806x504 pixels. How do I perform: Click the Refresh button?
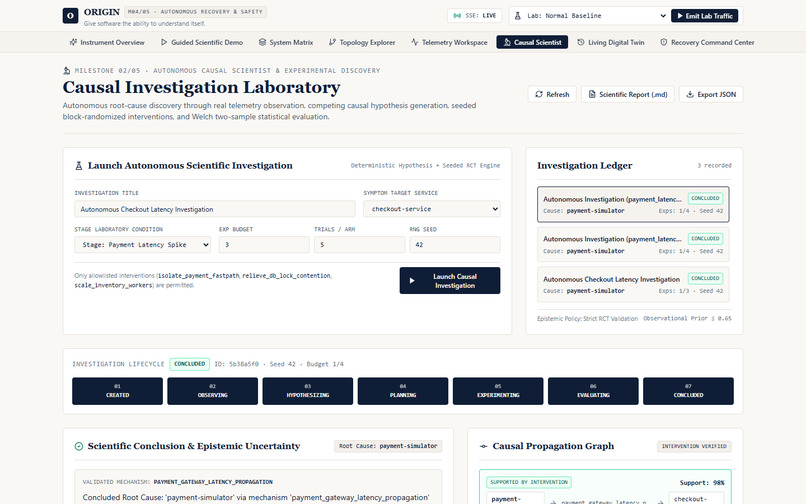point(552,94)
